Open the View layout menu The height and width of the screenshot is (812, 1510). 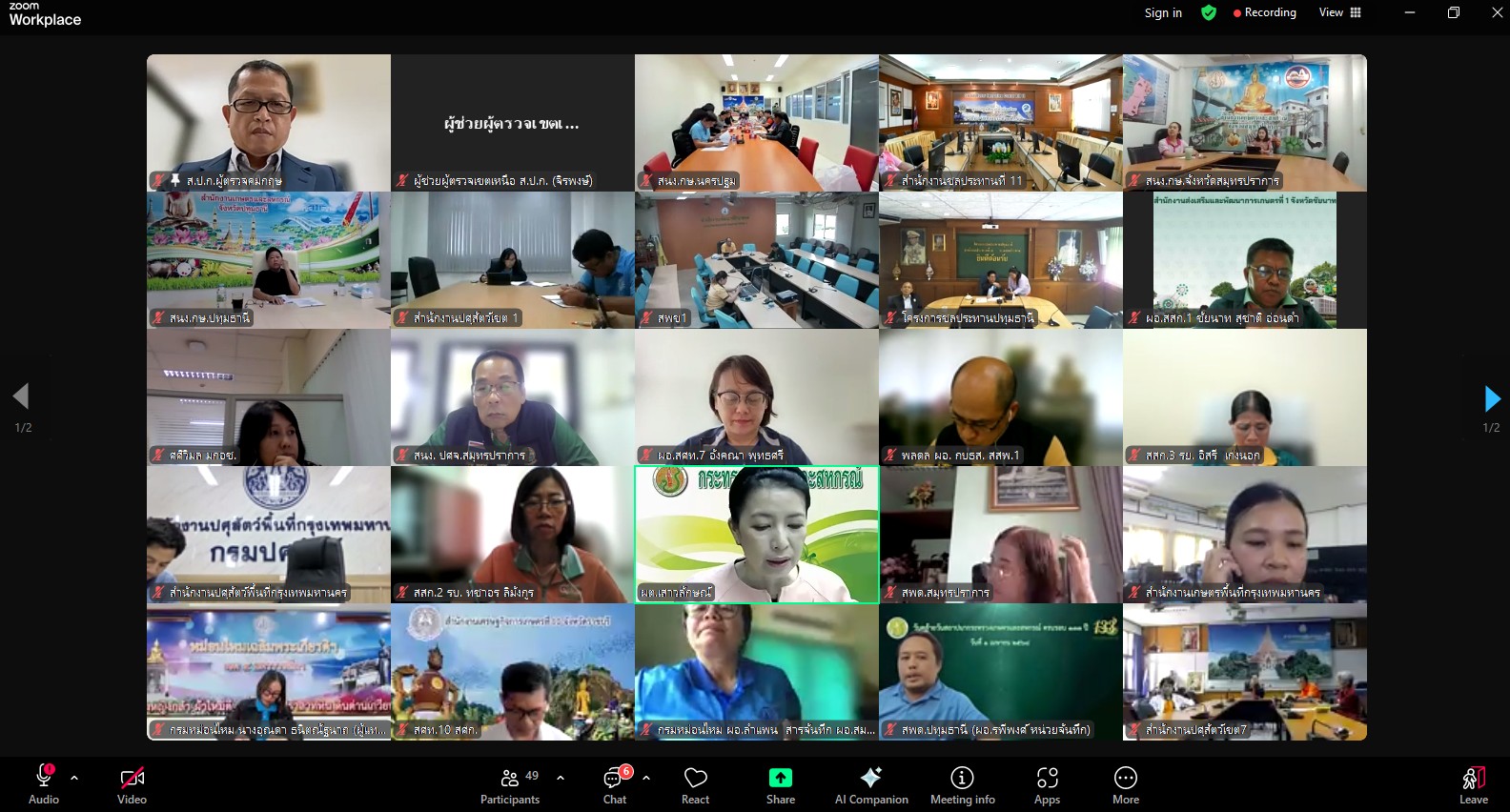click(x=1340, y=12)
